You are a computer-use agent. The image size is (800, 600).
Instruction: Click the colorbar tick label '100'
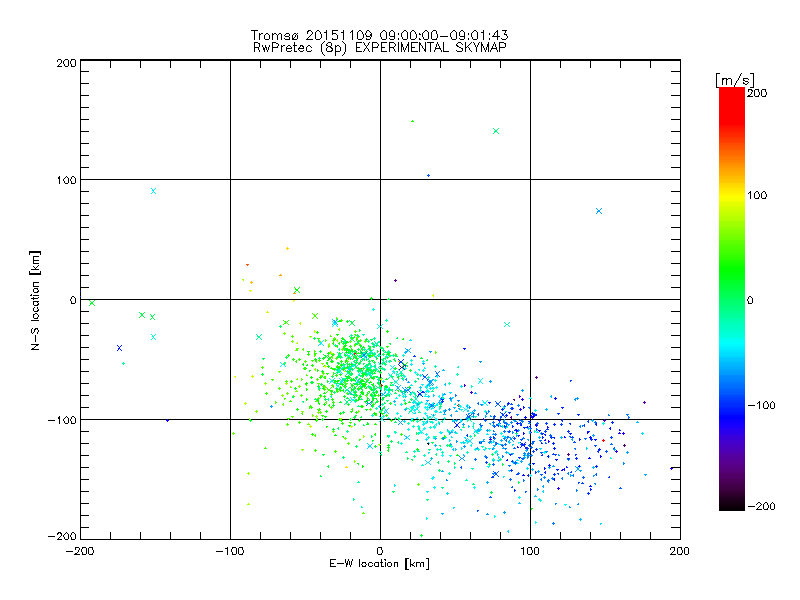[757, 195]
